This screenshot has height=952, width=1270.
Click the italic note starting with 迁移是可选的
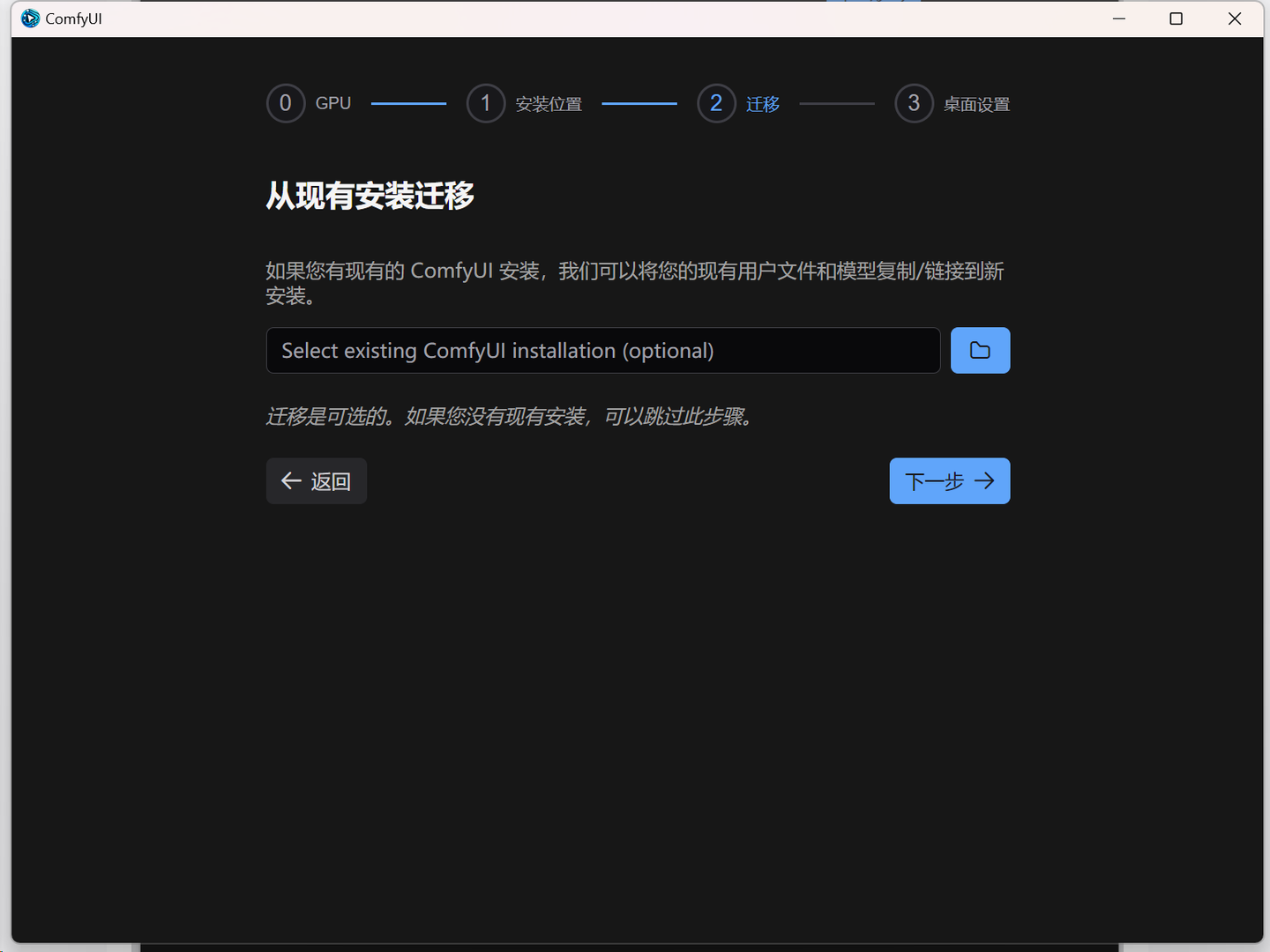(511, 416)
